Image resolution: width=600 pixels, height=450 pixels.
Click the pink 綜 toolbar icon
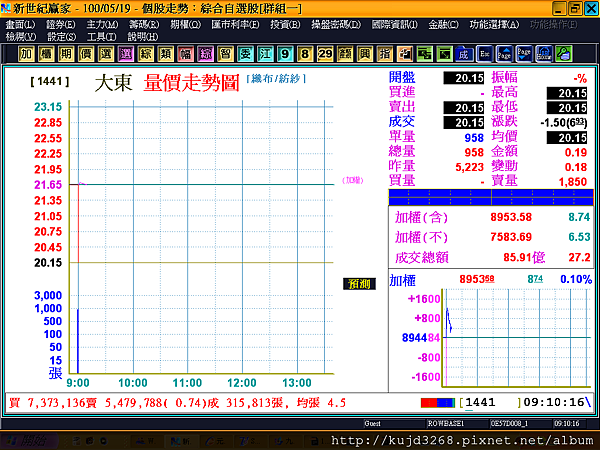205,54
